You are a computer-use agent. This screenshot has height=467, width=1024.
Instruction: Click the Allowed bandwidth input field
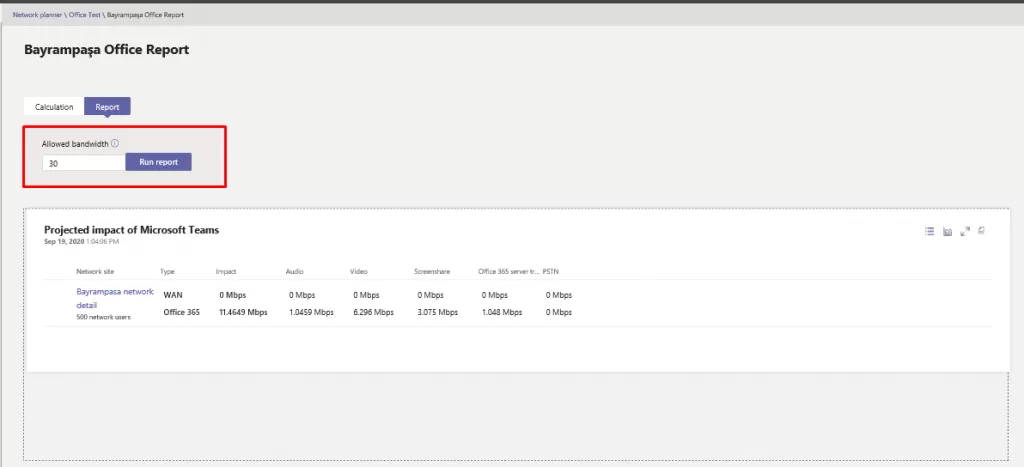(83, 162)
